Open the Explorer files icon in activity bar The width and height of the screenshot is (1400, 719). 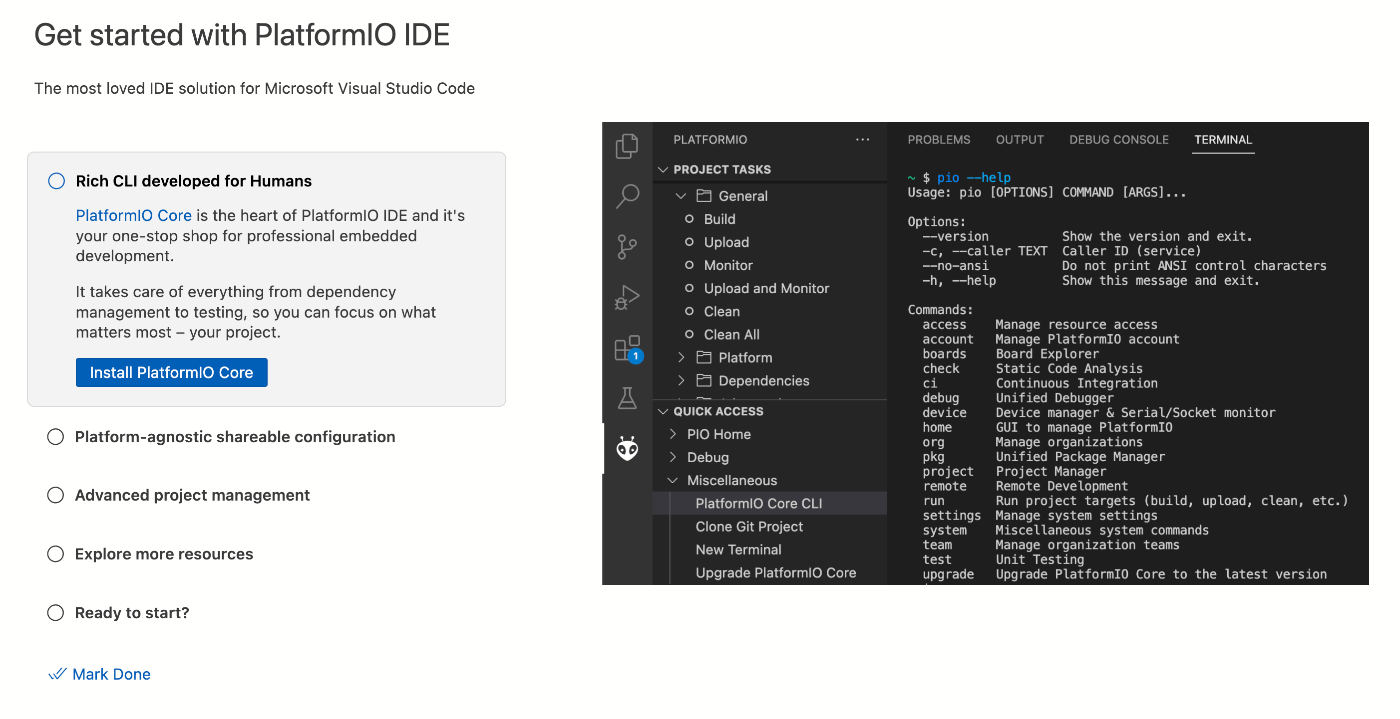click(627, 146)
